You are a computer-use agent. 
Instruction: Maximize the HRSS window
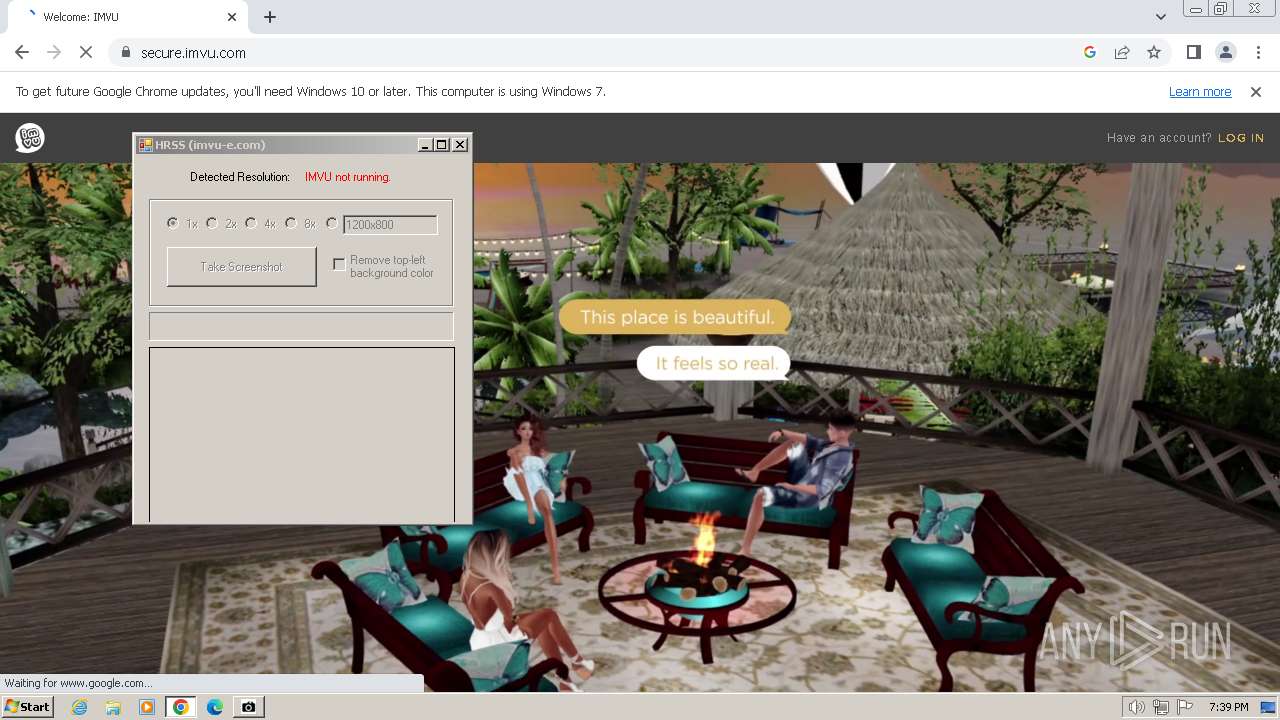pyautogui.click(x=442, y=145)
